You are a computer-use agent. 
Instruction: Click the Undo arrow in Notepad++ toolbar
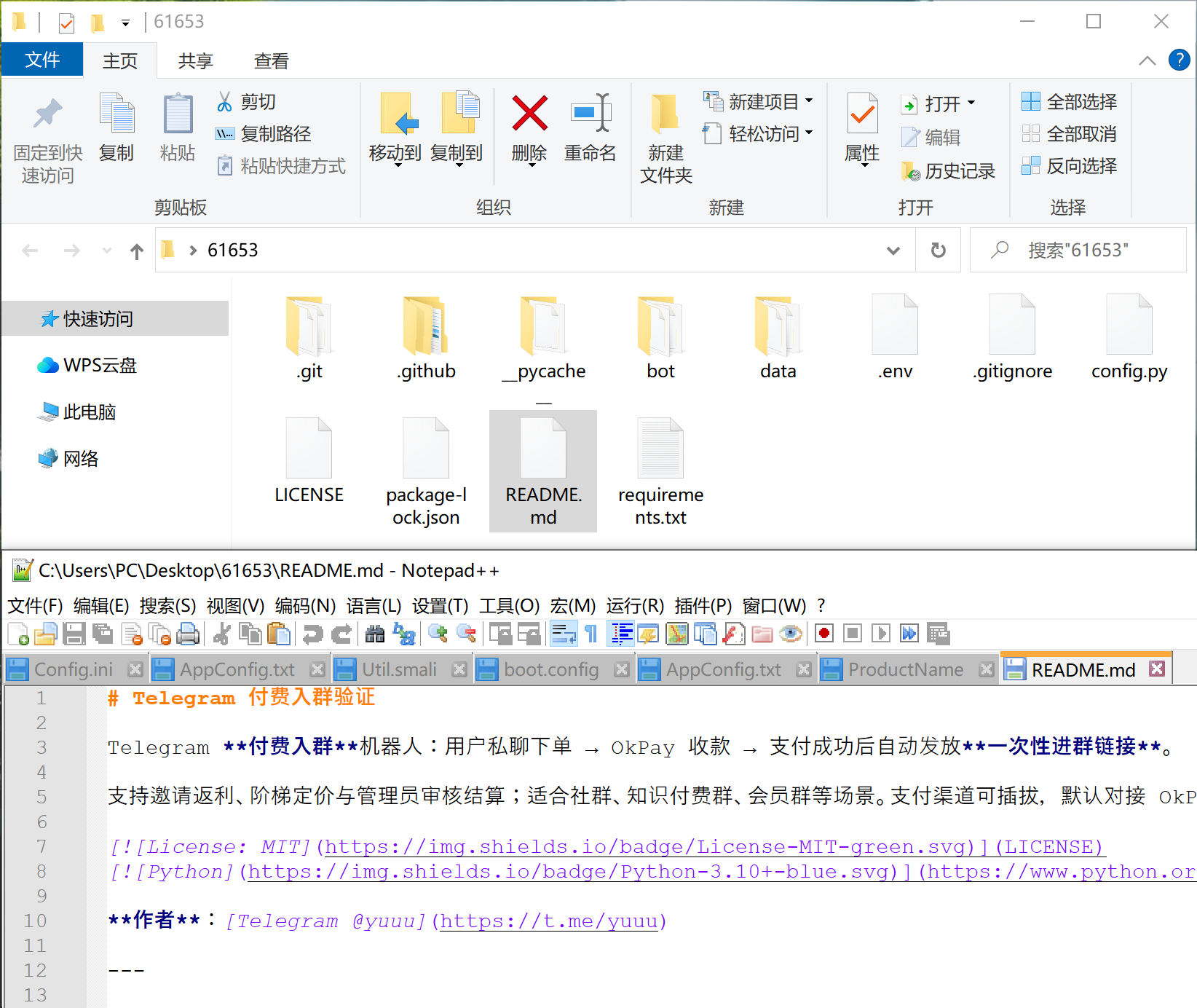(312, 634)
